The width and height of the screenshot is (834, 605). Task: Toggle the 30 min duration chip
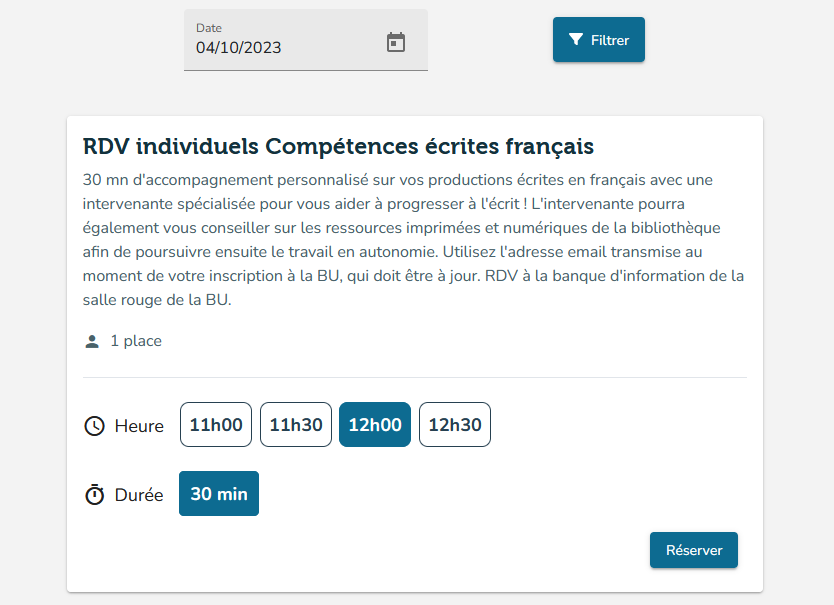pos(219,493)
